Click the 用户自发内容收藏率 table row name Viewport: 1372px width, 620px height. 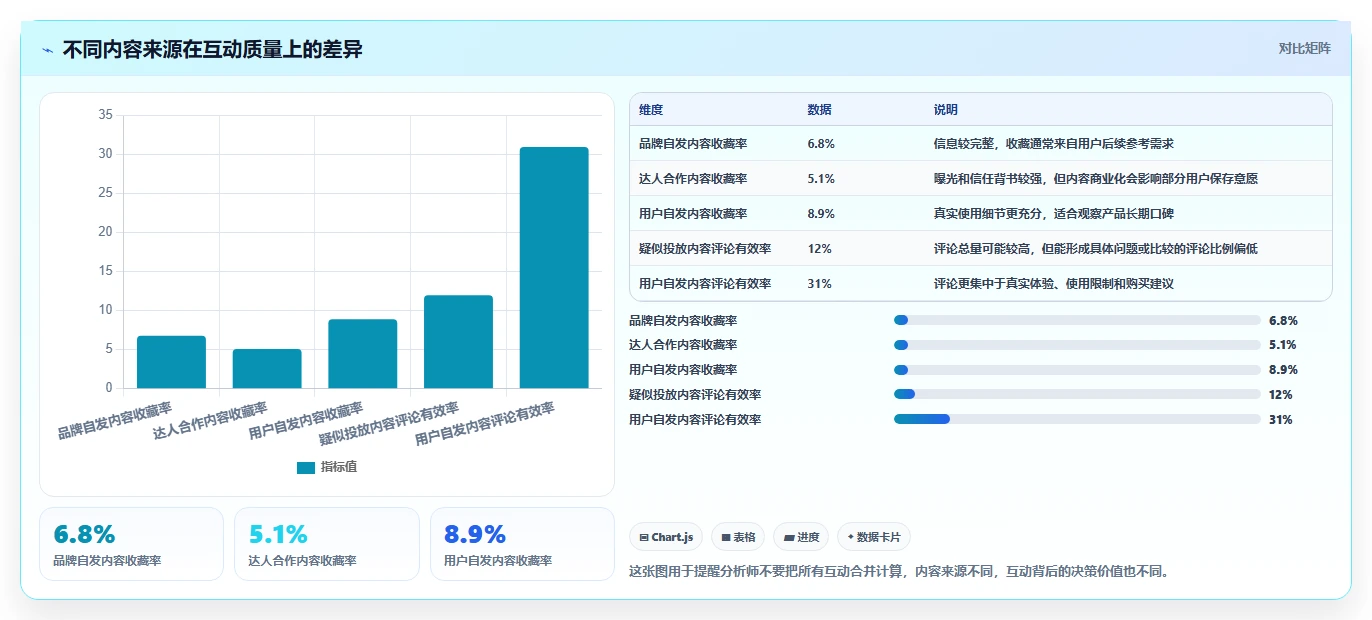click(x=693, y=214)
